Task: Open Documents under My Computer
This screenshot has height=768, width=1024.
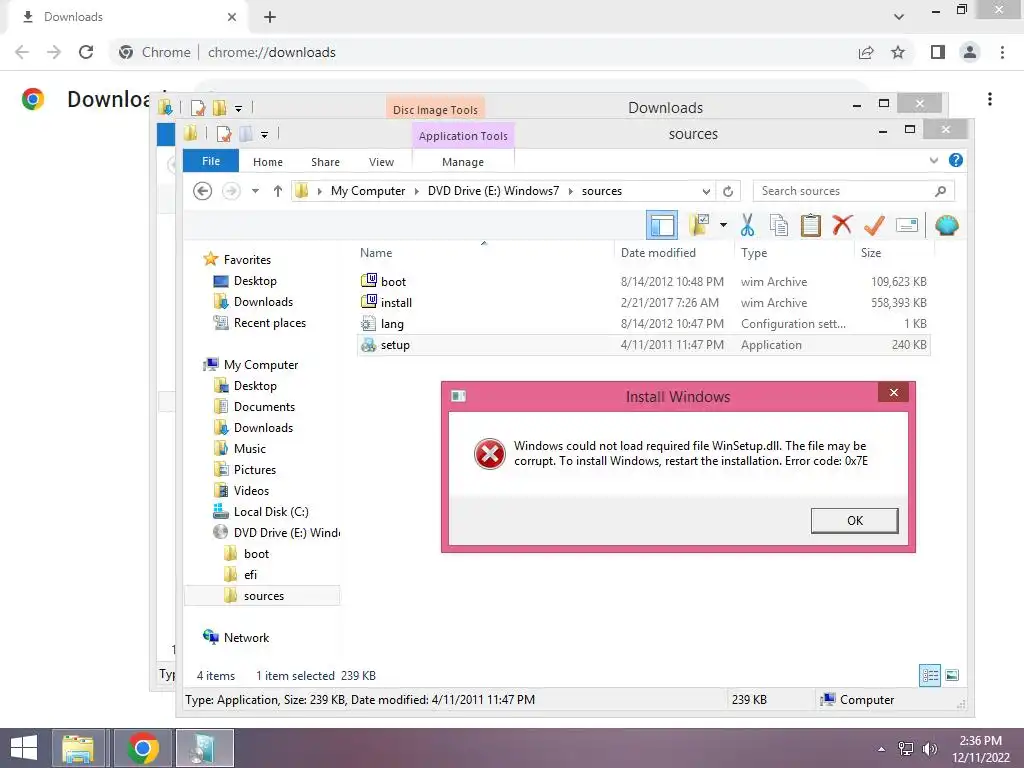Action: coord(264,407)
